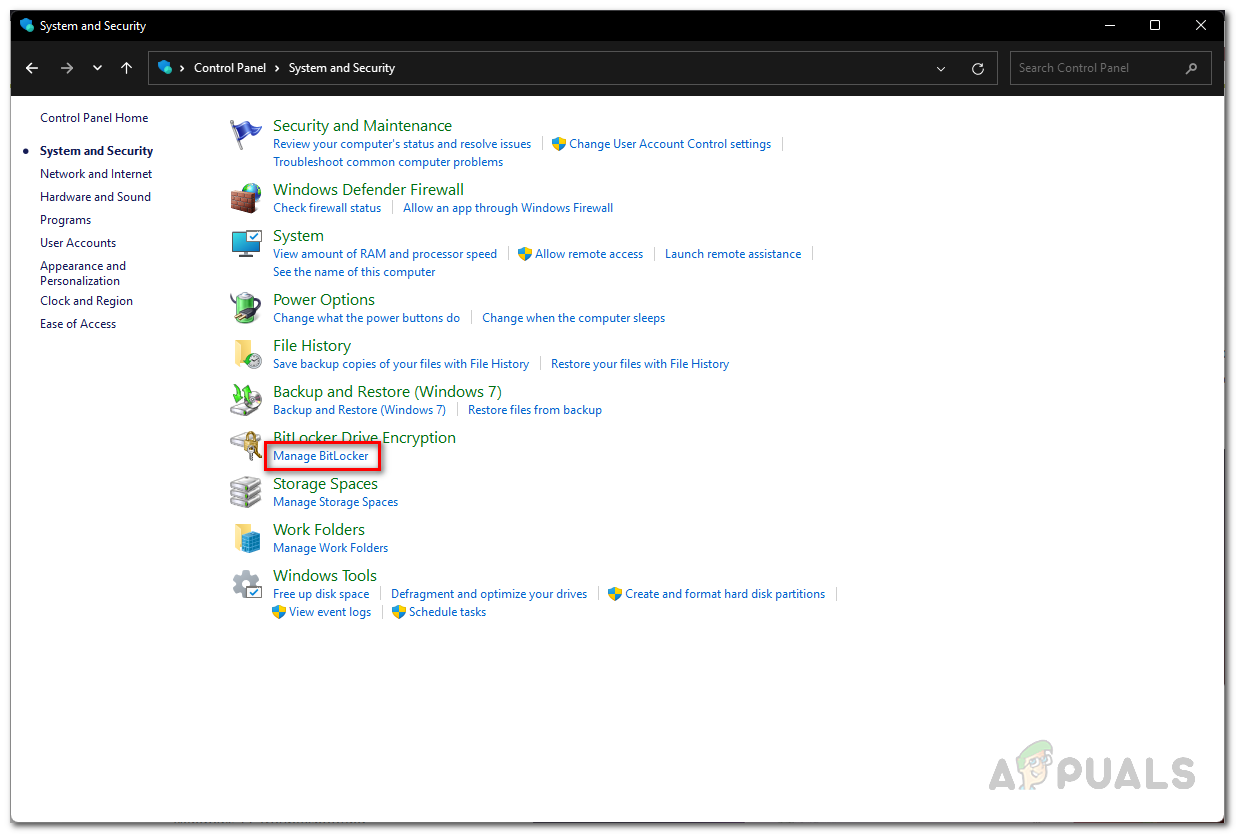Viewport: 1236px width, 834px height.
Task: Click Defragment and optimize your drives
Action: pos(489,594)
